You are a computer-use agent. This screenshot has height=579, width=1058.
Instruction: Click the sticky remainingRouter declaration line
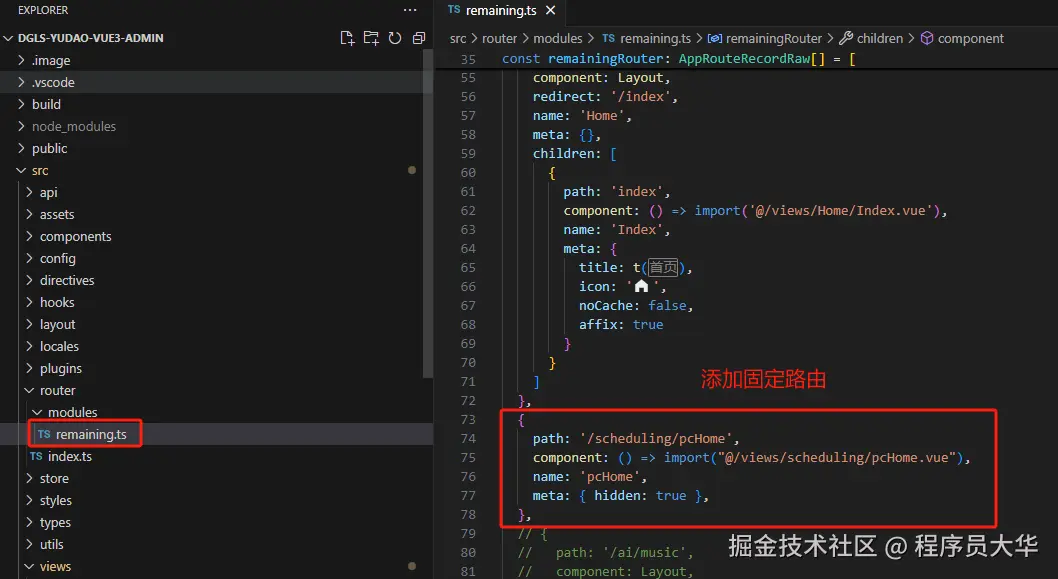coord(679,59)
